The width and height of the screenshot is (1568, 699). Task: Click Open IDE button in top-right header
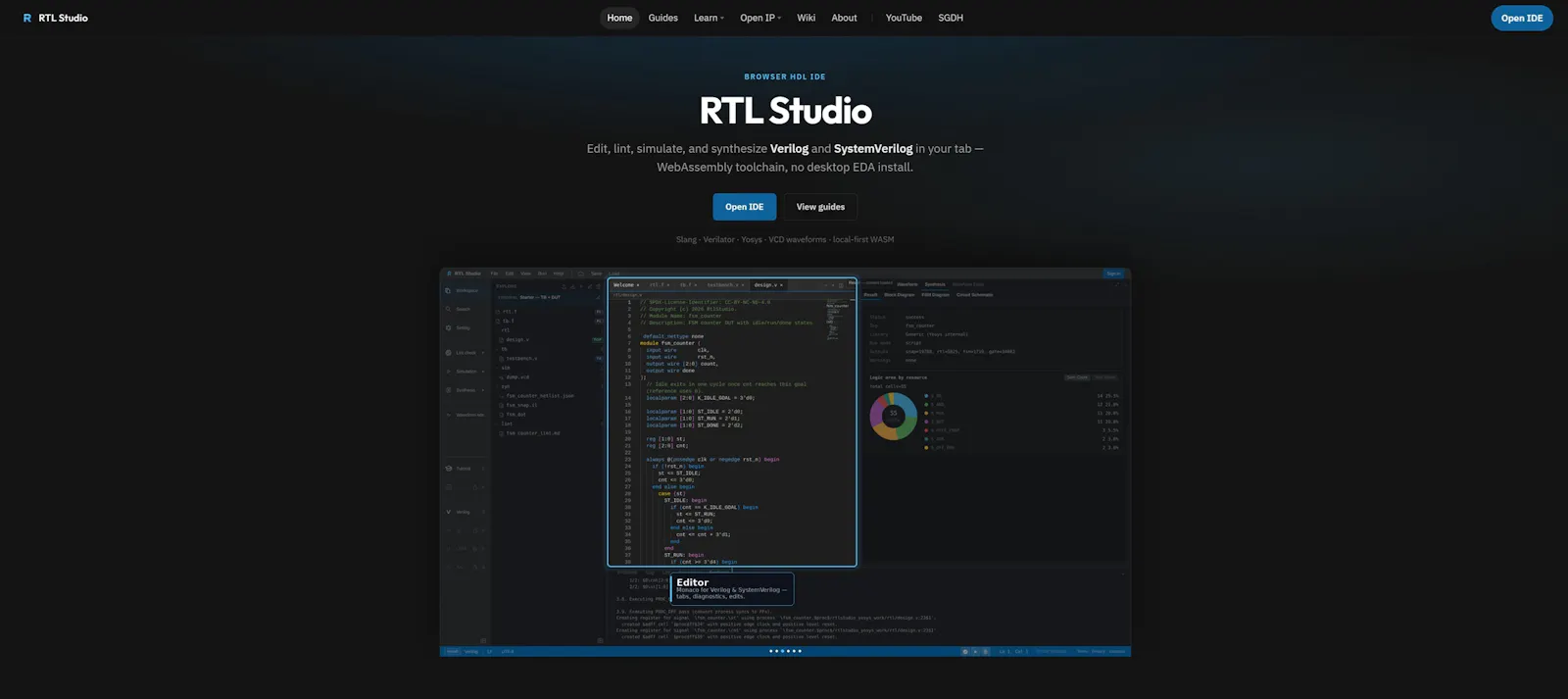[1522, 18]
